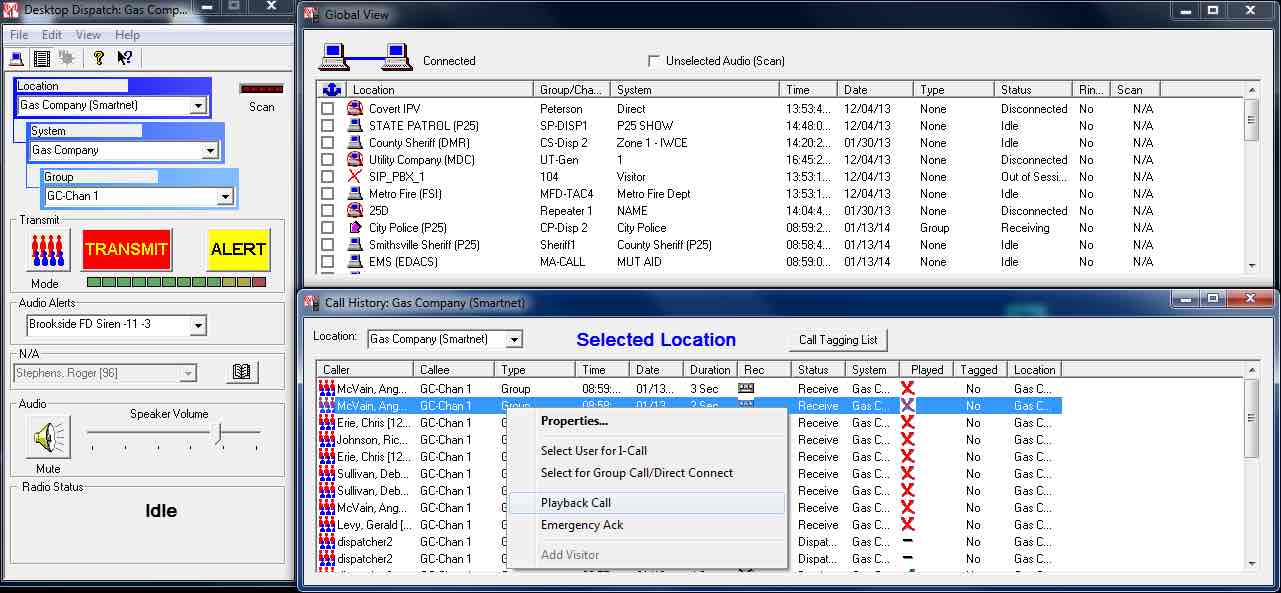Mute audio with the speaker icon
This screenshot has height=593, width=1281.
tap(48, 437)
